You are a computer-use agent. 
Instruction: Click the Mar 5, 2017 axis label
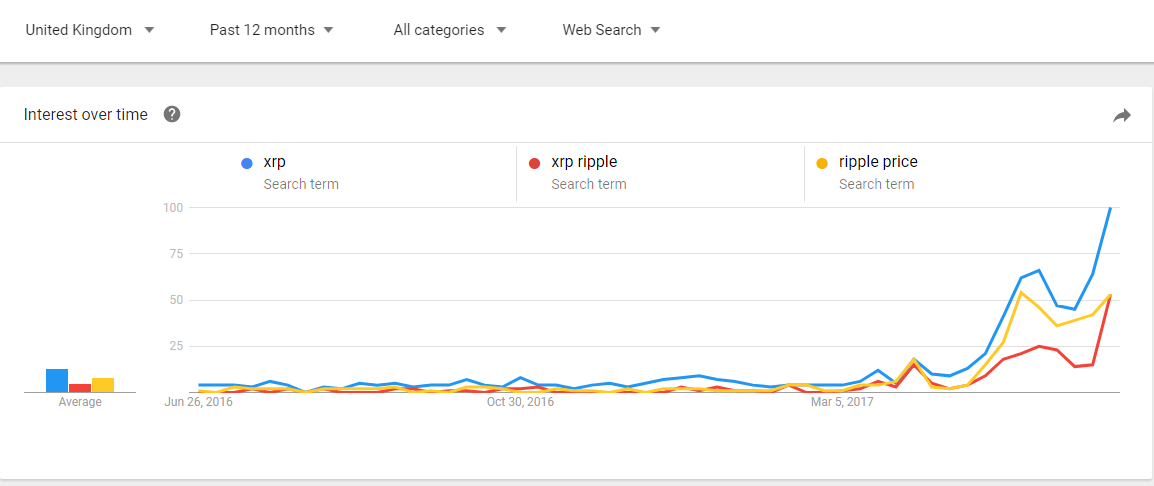(x=842, y=402)
